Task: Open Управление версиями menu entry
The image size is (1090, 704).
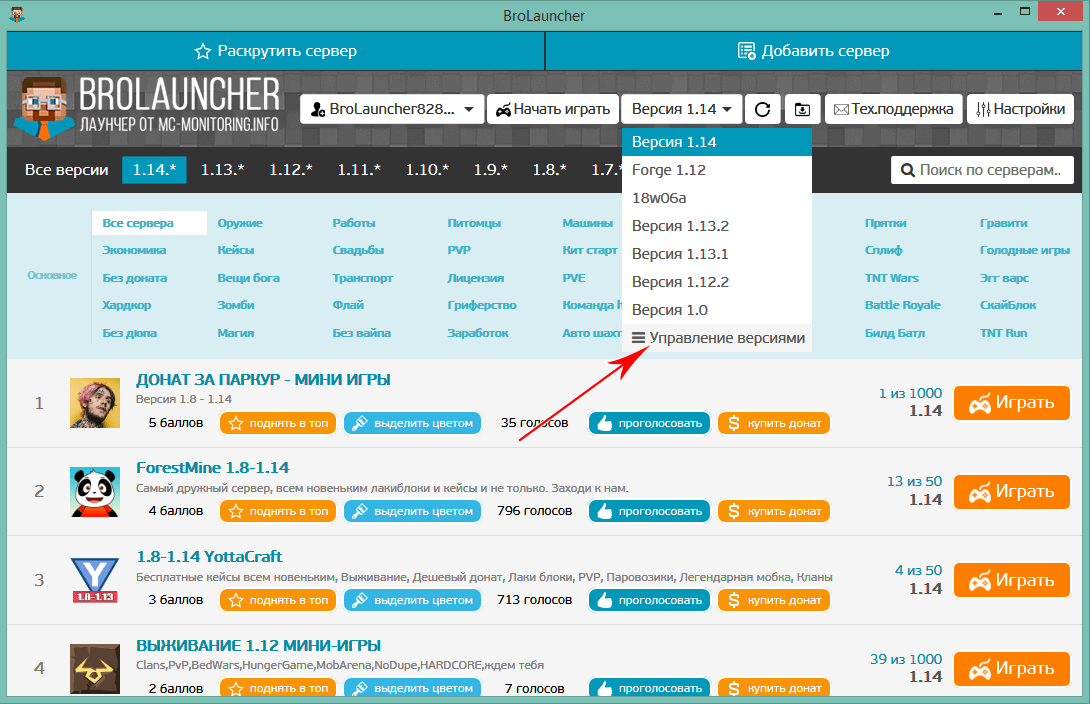Action: 717,338
